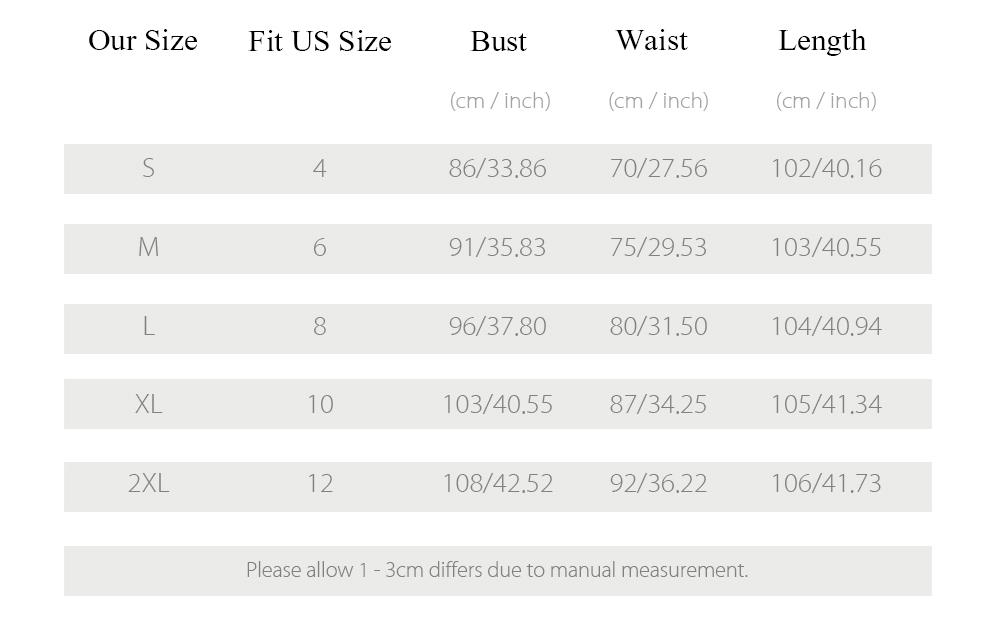Click the length value 106/41.73

coord(827,483)
